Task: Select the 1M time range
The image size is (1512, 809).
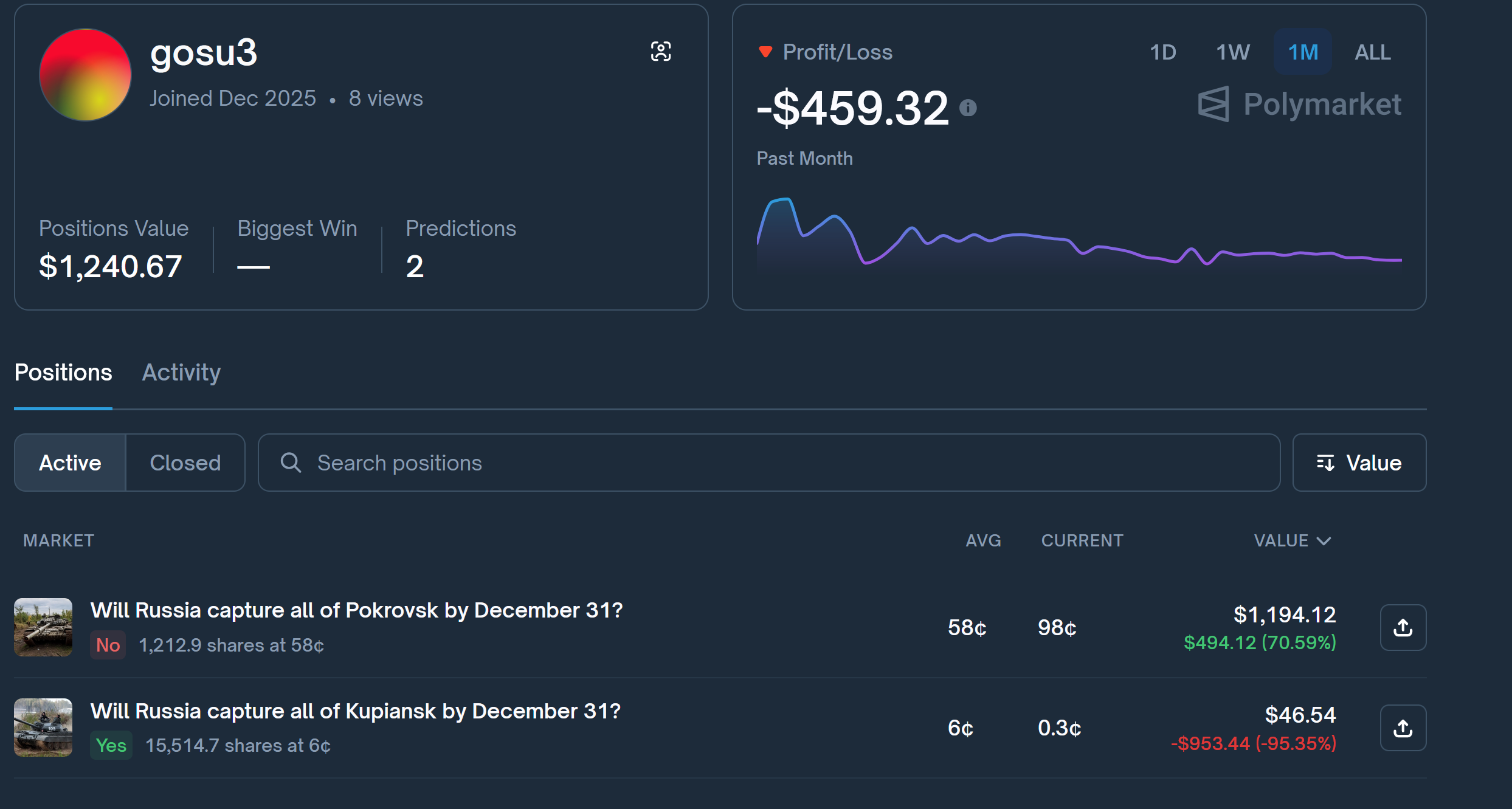Action: (x=1303, y=52)
